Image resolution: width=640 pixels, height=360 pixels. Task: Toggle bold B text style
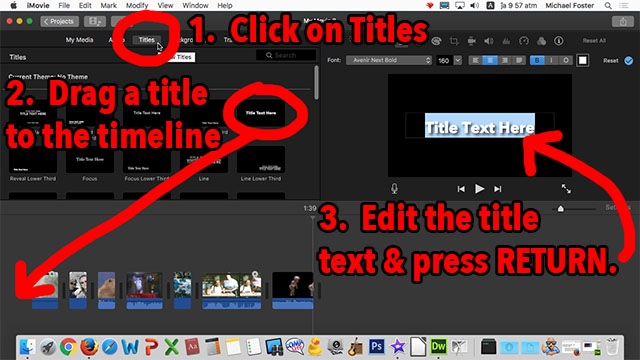pos(537,60)
